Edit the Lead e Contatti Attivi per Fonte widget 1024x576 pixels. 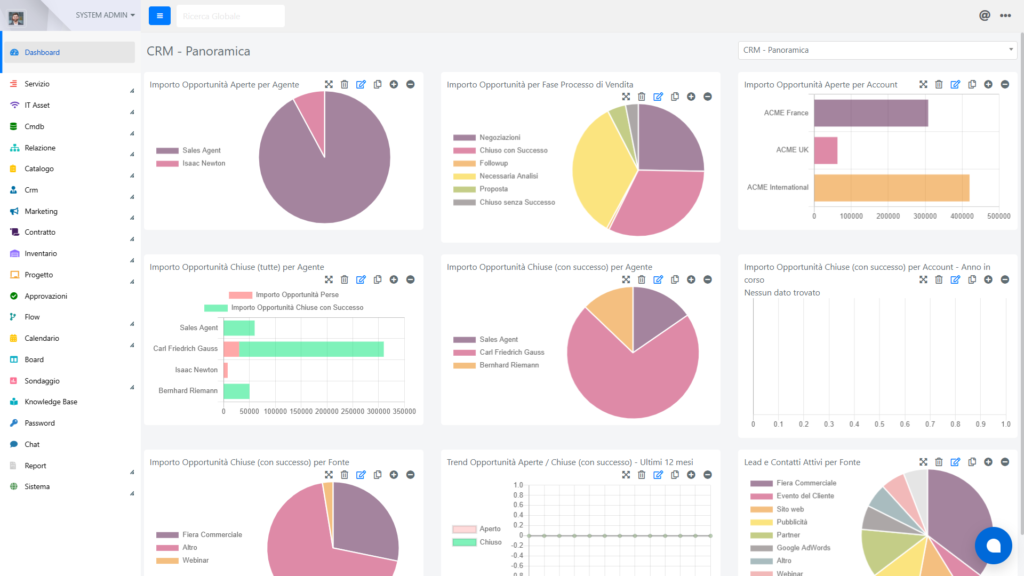(x=955, y=462)
